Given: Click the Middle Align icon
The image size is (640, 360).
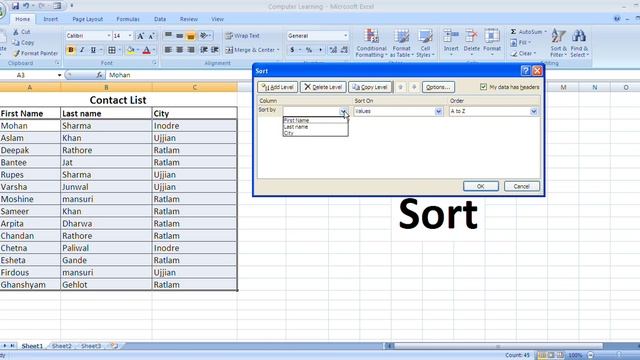Looking at the screenshot, I should 180,36.
